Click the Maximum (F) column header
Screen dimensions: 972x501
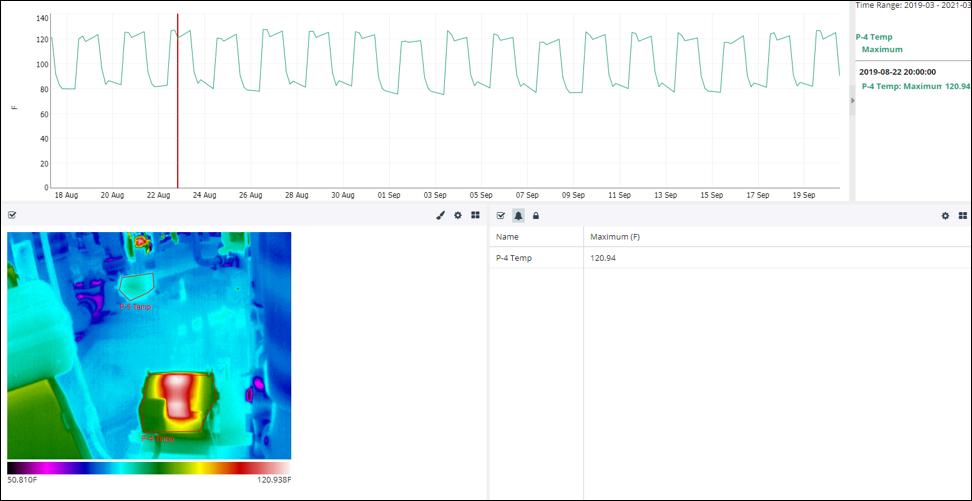pos(614,237)
